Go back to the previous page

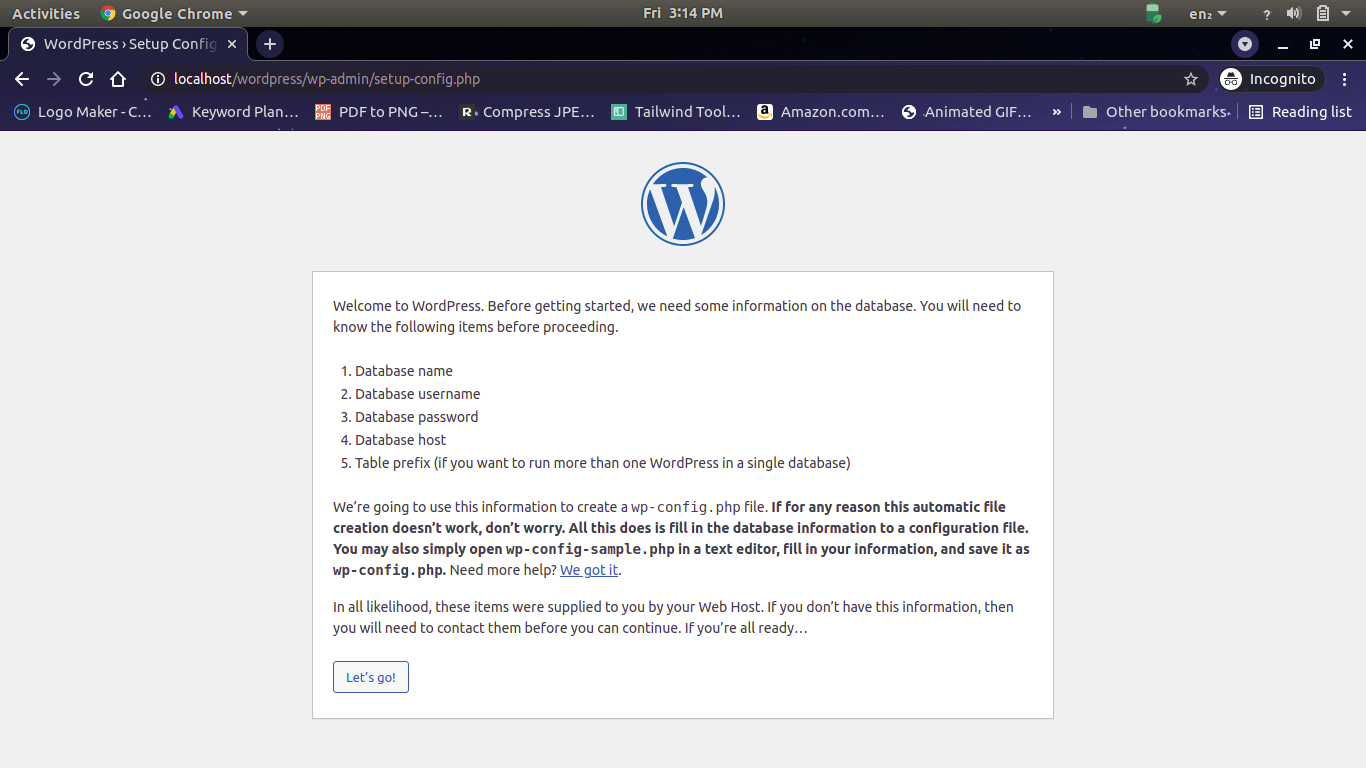pos(22,79)
